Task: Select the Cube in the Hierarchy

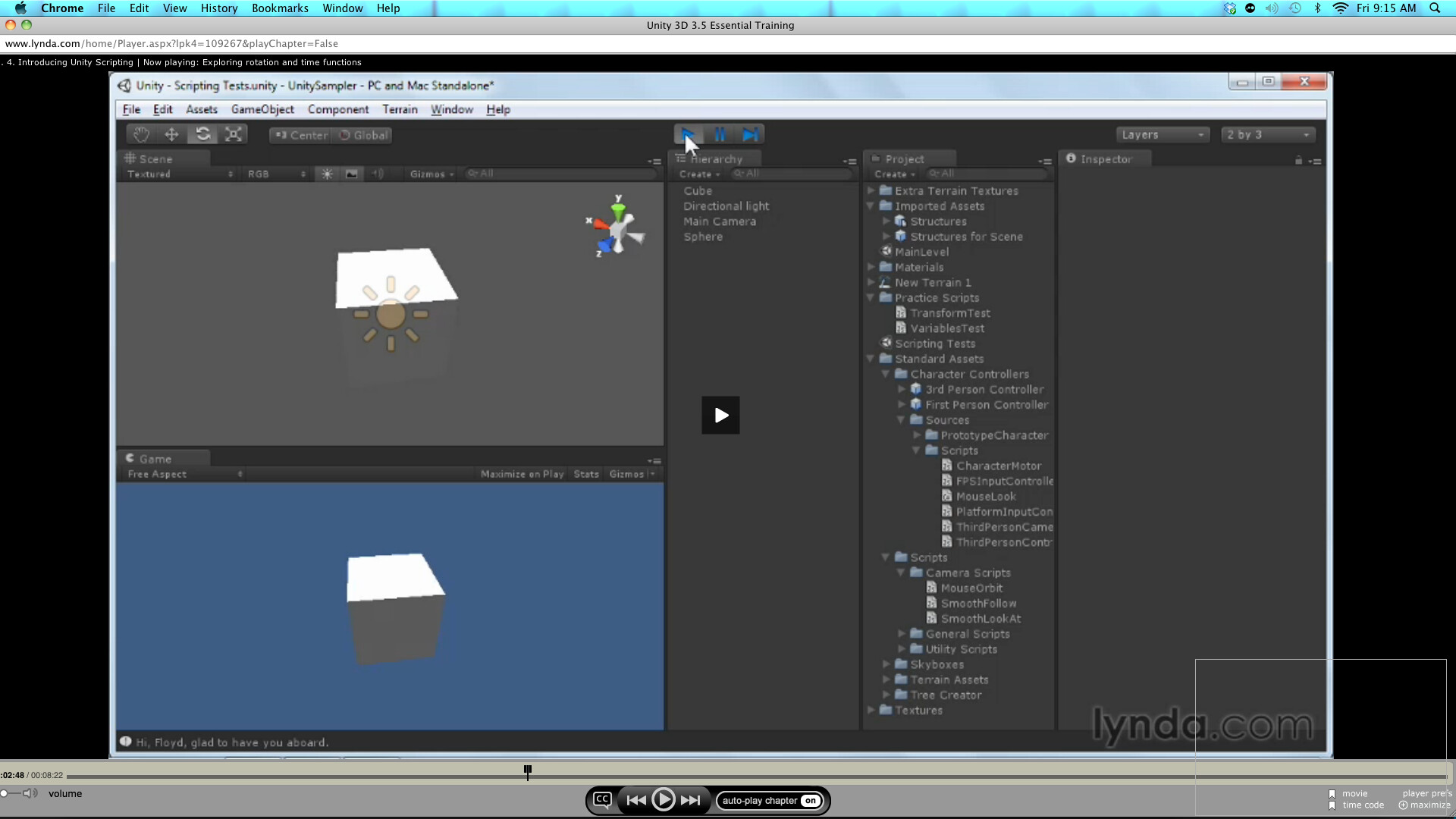Action: click(x=698, y=190)
